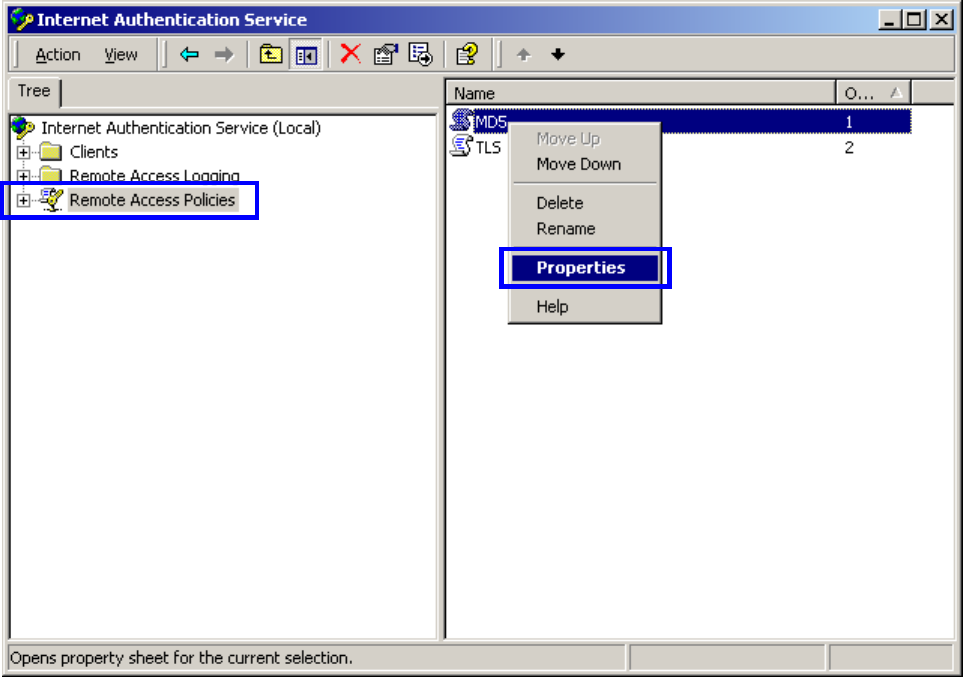The image size is (963, 677).
Task: Click the Internet Authentication Service root icon
Action: click(23, 127)
